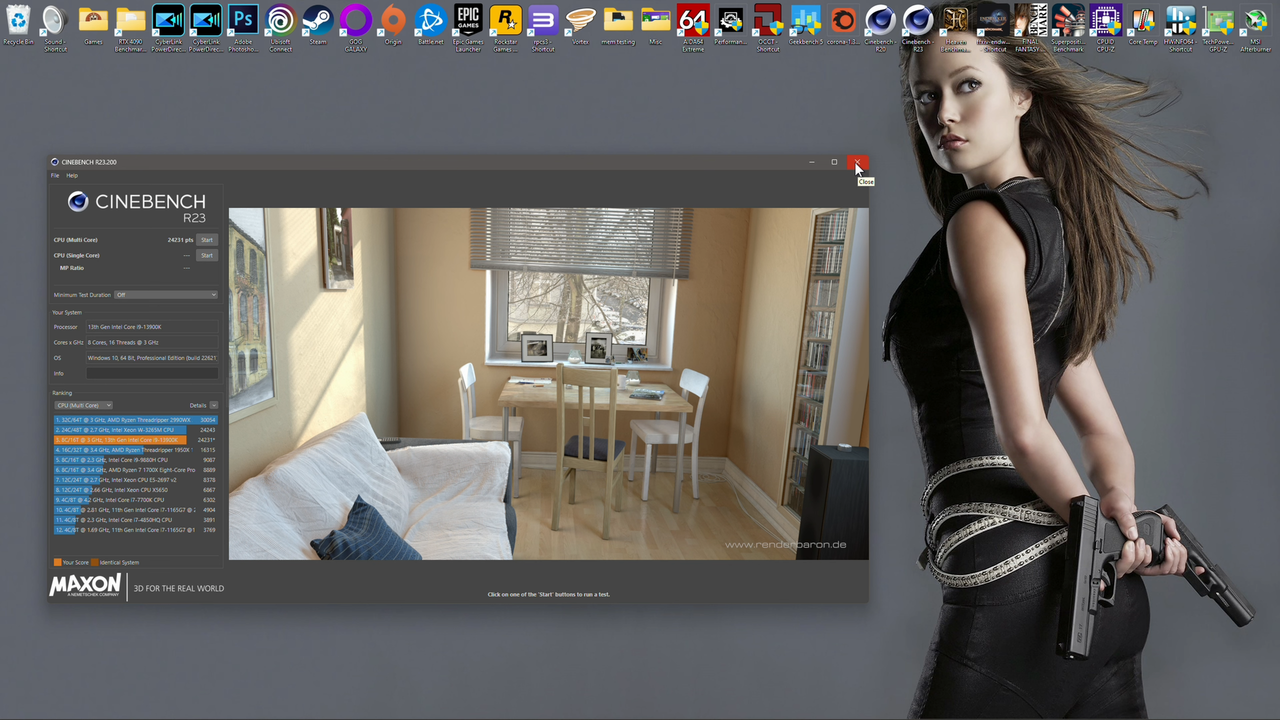1280x720 pixels.
Task: Open the RTX 4090 Benchmarks folder
Action: [x=130, y=28]
